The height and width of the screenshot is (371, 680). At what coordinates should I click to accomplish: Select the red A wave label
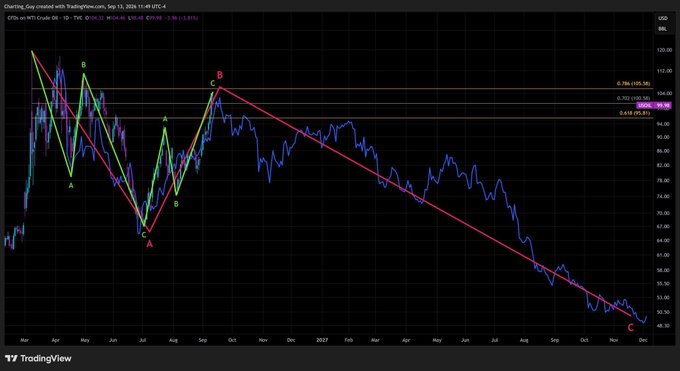[150, 244]
